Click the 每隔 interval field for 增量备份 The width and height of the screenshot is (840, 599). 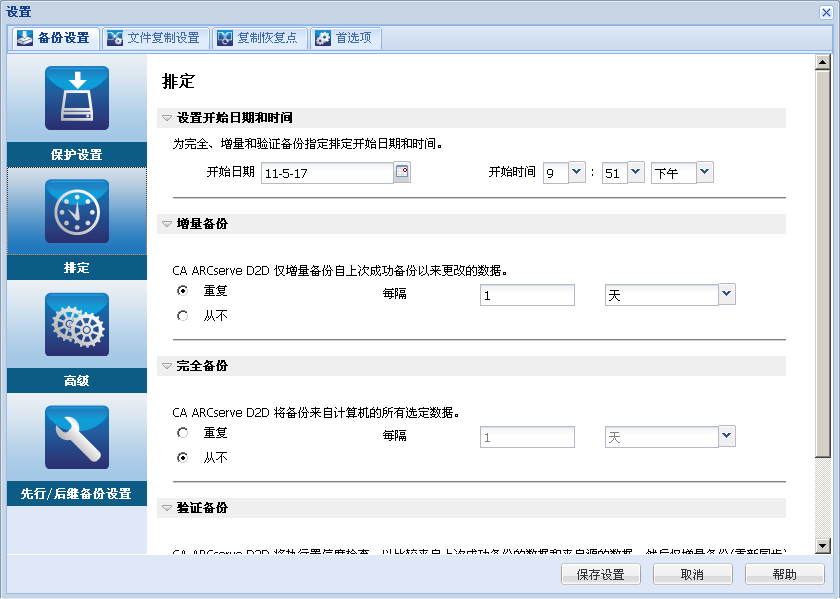(x=527, y=295)
